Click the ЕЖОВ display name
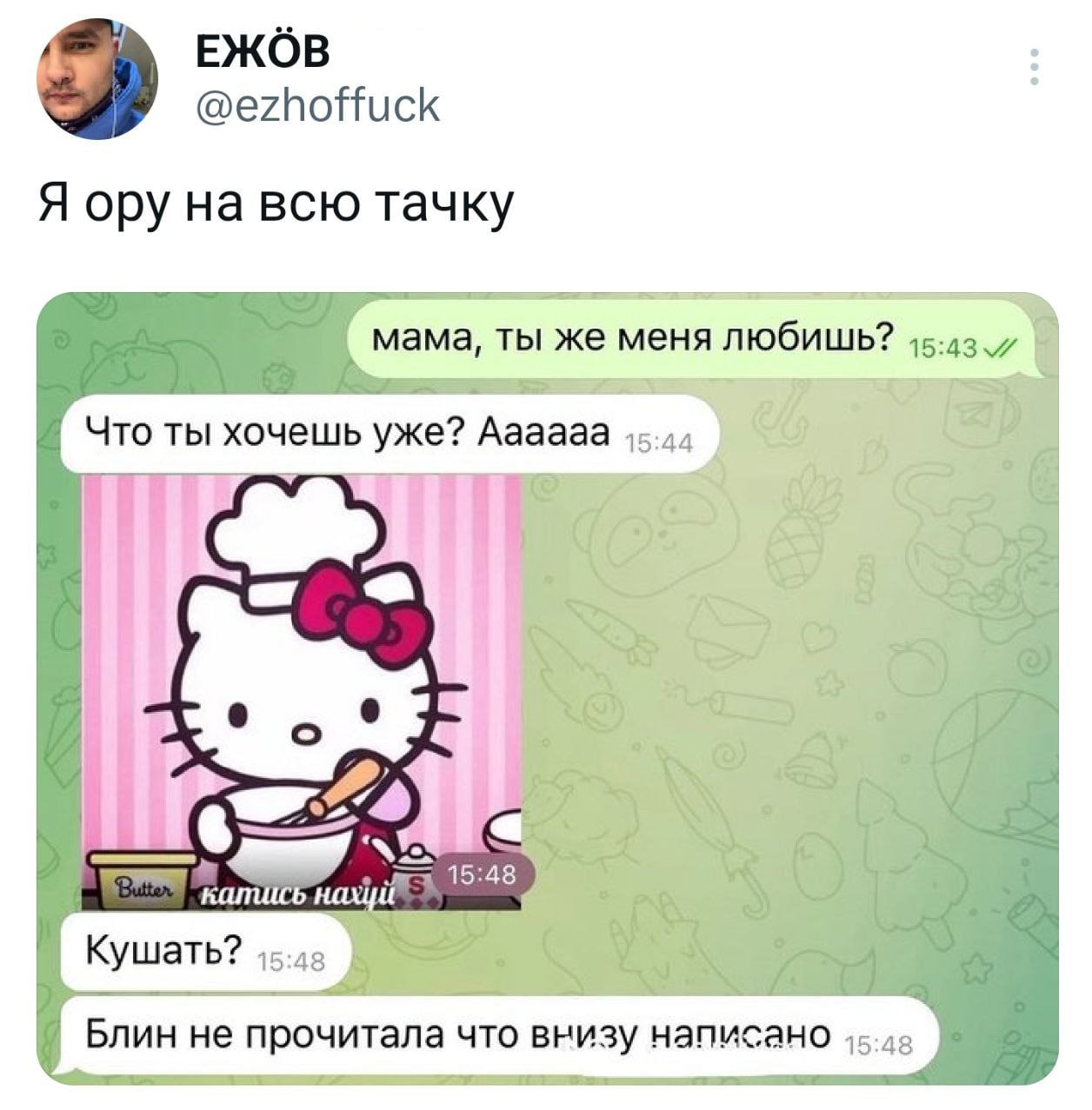The height and width of the screenshot is (1110, 1092). 262,52
